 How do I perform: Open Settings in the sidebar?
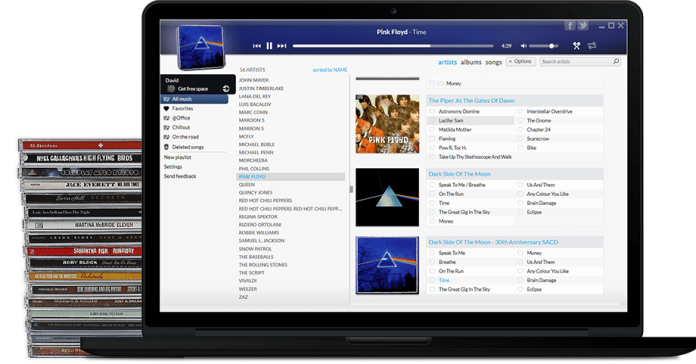(173, 167)
